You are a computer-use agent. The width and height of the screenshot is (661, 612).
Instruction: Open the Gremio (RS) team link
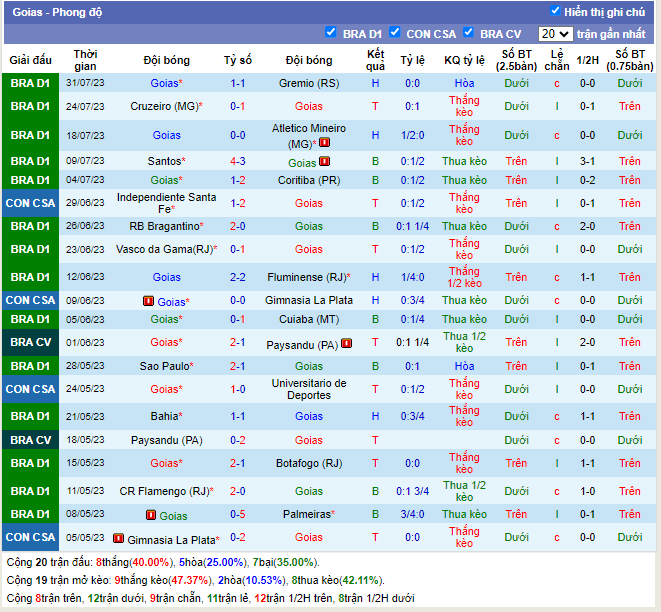pos(309,83)
